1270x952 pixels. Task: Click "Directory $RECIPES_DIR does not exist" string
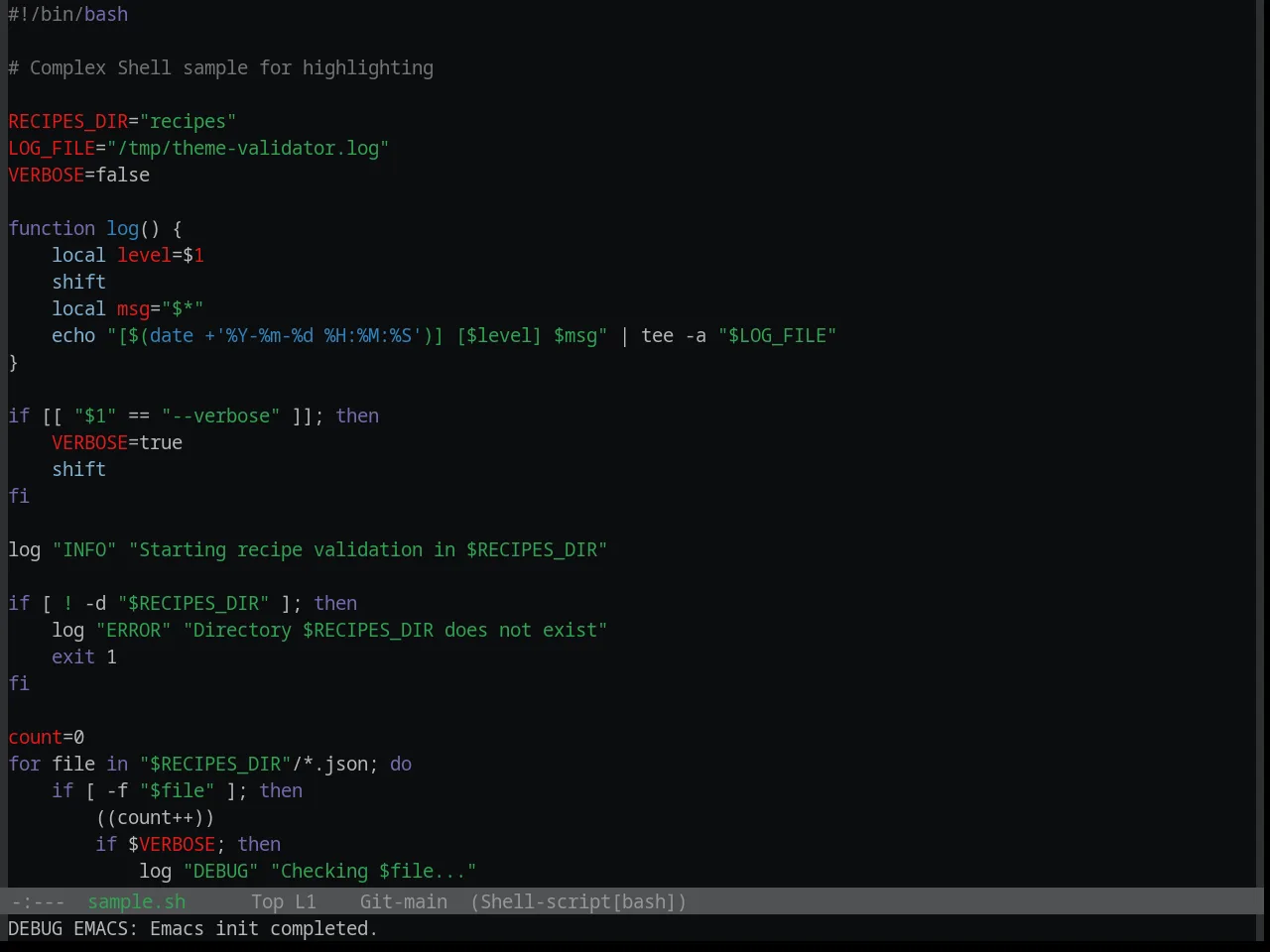396,630
